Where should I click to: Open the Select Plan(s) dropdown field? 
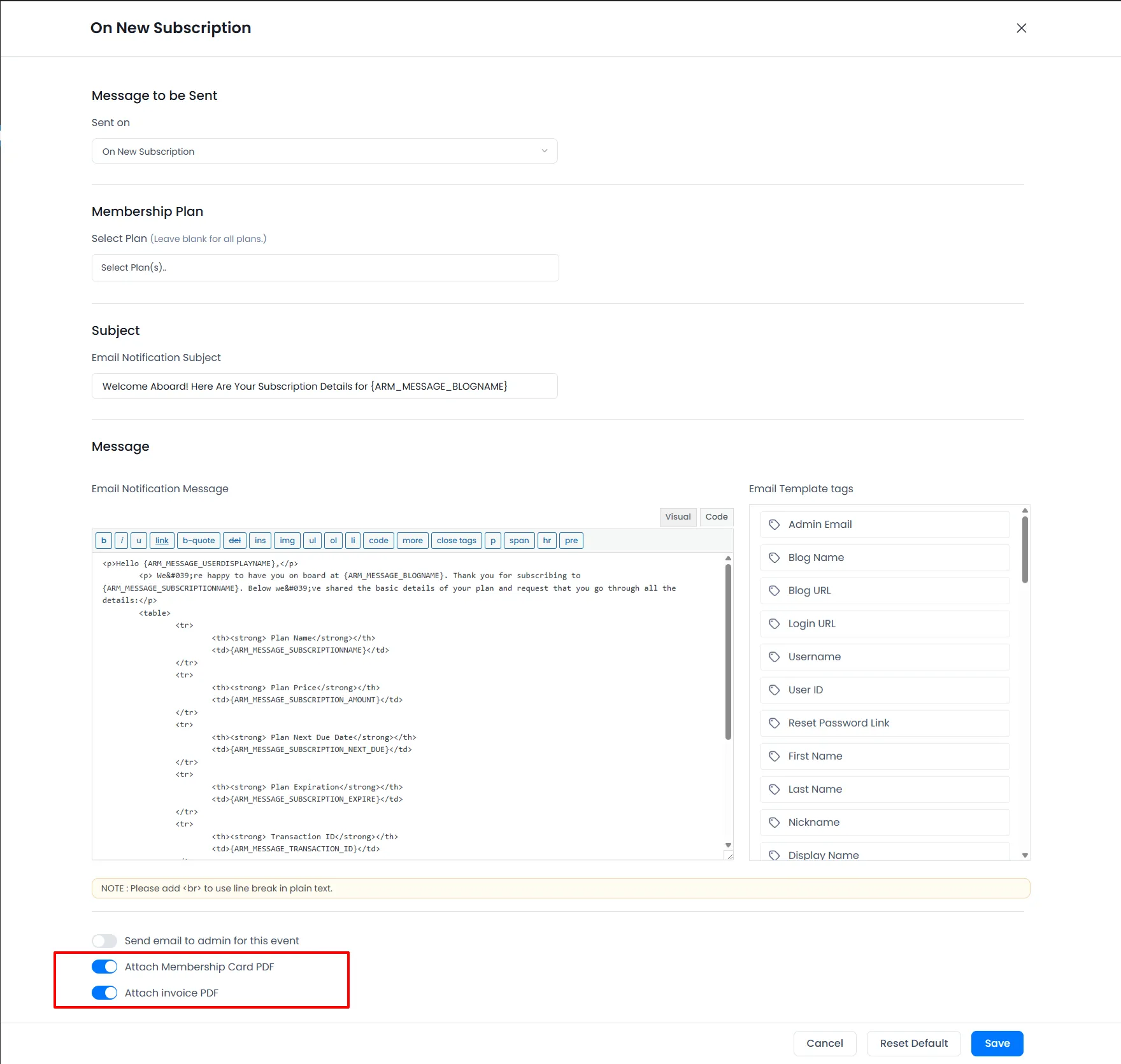[325, 268]
